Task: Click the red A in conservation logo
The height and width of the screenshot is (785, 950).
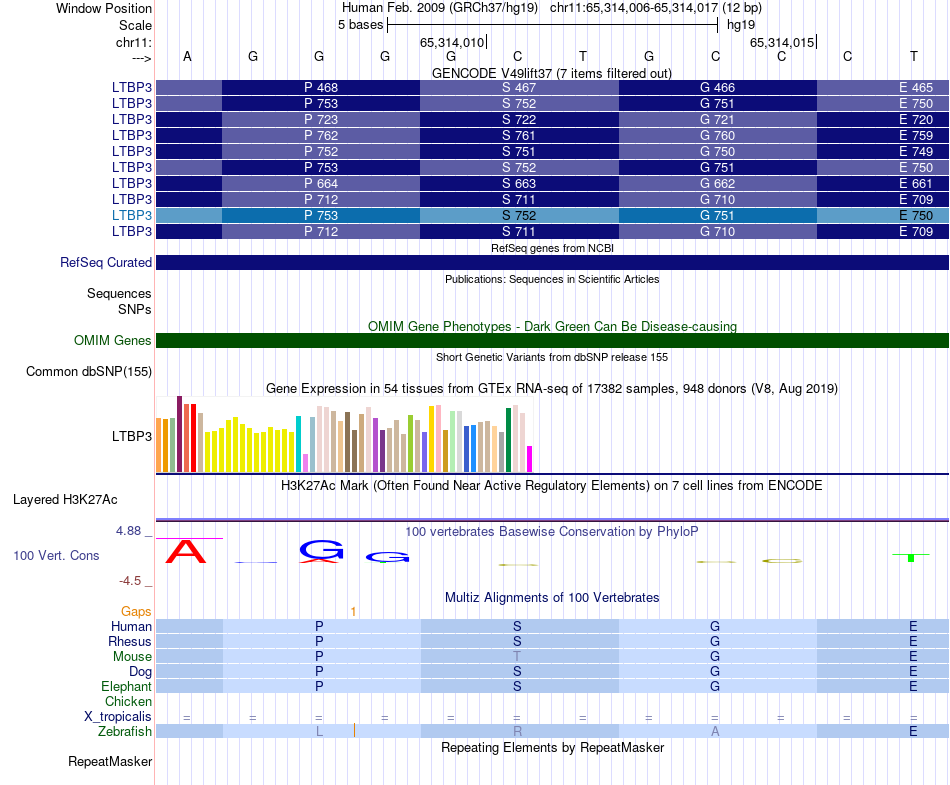Action: click(x=186, y=551)
